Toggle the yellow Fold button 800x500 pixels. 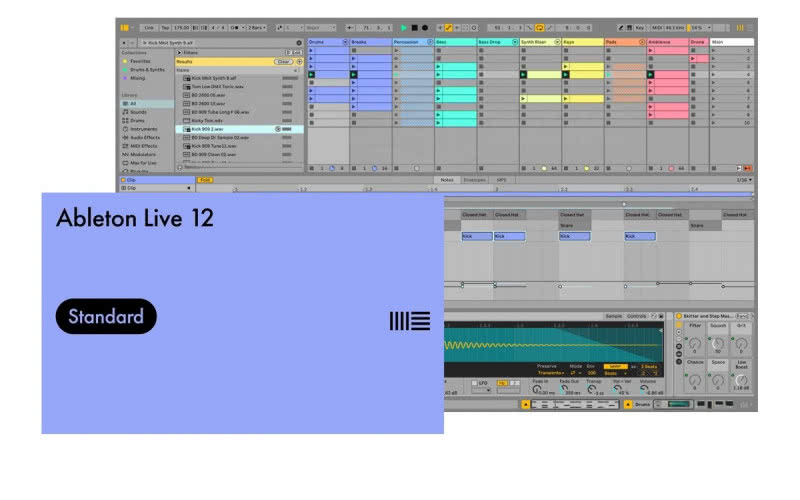205,180
